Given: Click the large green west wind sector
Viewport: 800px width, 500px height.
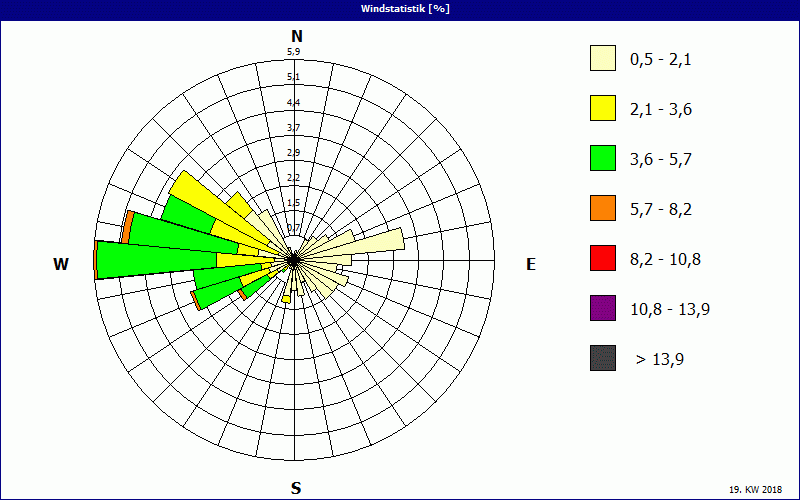Looking at the screenshot, I should pyautogui.click(x=157, y=260).
